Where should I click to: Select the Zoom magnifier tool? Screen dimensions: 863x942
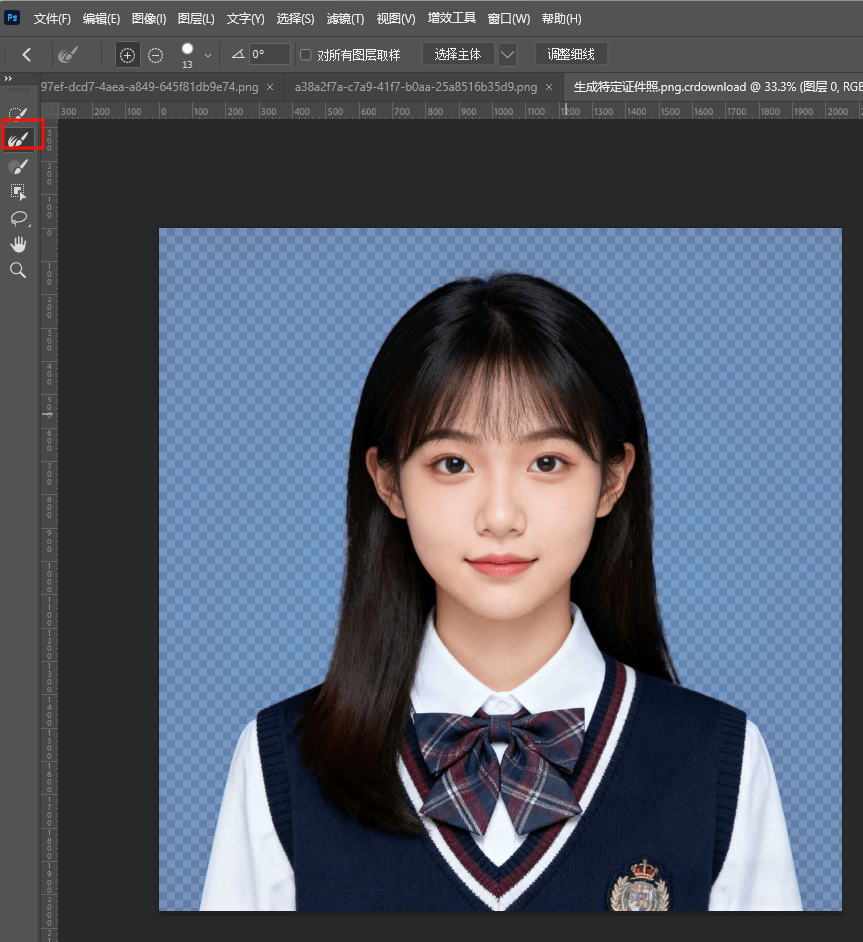pyautogui.click(x=18, y=270)
